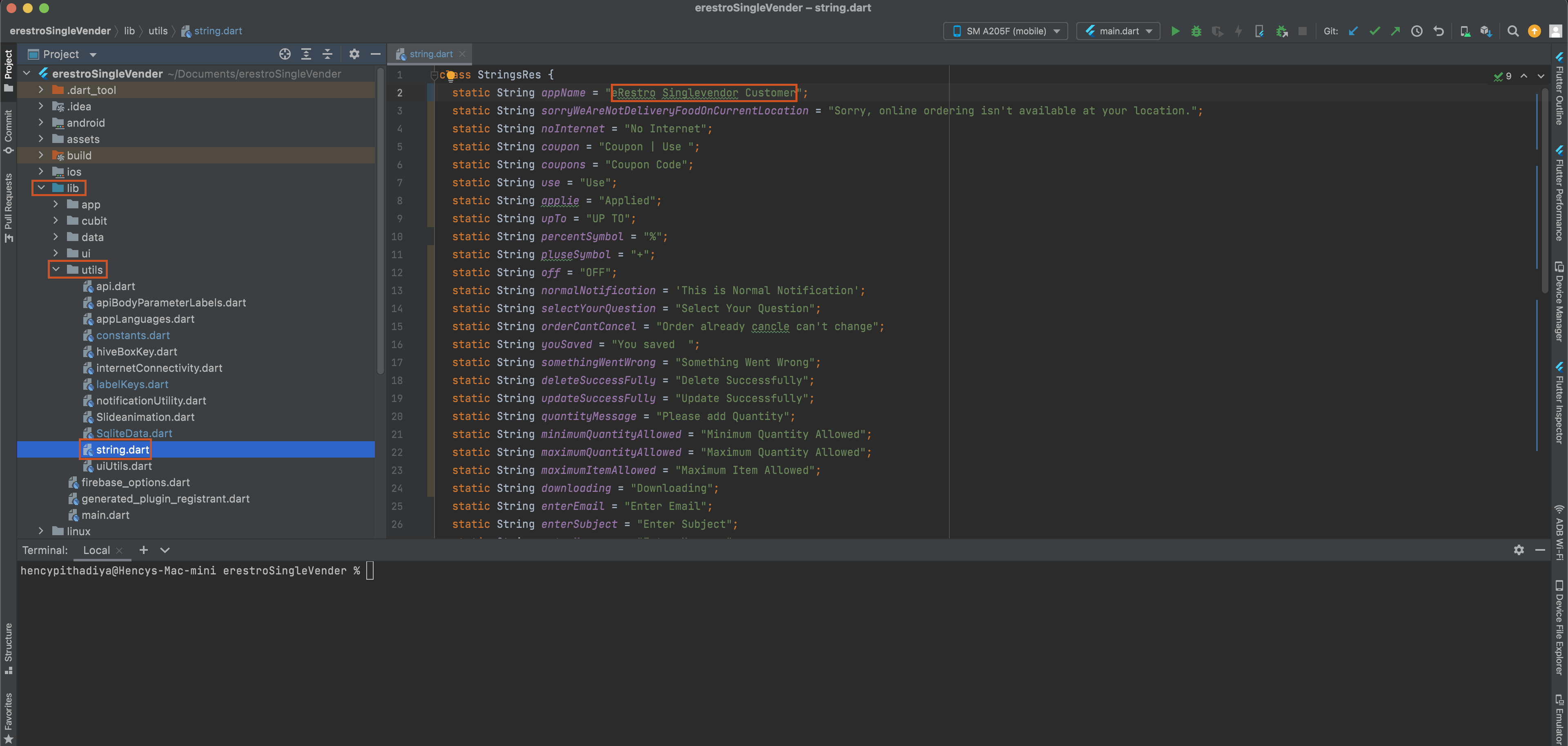Screen dimensions: 1568x746
Task: Update project with Git blue arrow
Action: coord(1353,31)
